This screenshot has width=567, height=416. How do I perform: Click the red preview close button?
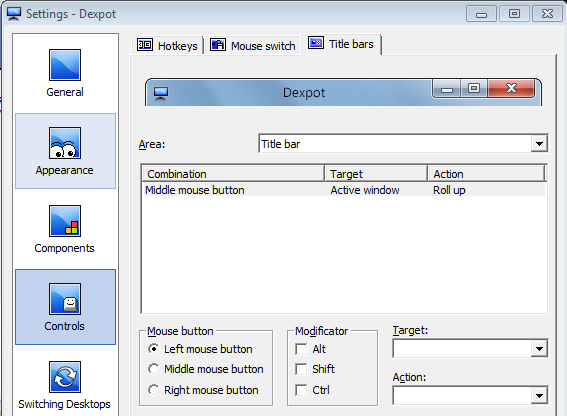[x=511, y=89]
